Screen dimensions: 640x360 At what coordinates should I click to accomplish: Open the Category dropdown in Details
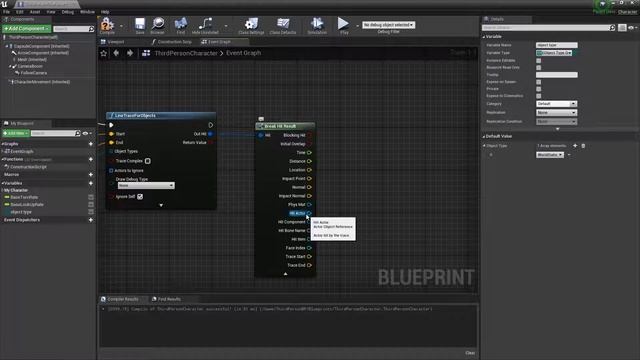pyautogui.click(x=556, y=104)
